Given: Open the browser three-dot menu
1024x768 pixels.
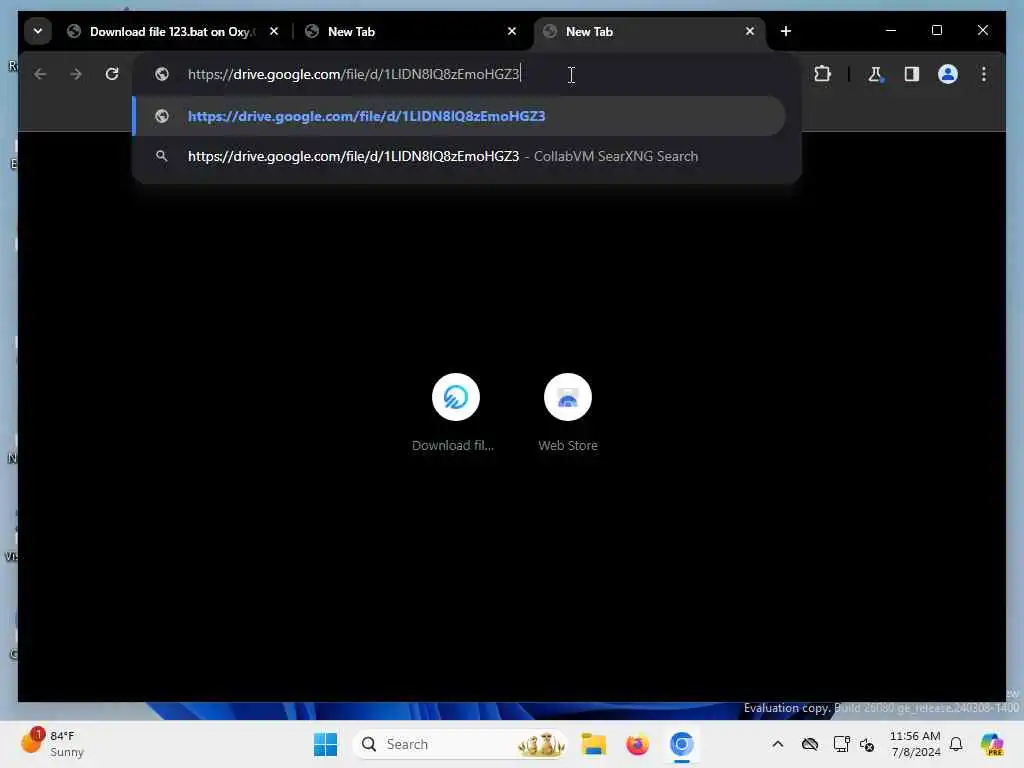Looking at the screenshot, I should click(x=984, y=74).
